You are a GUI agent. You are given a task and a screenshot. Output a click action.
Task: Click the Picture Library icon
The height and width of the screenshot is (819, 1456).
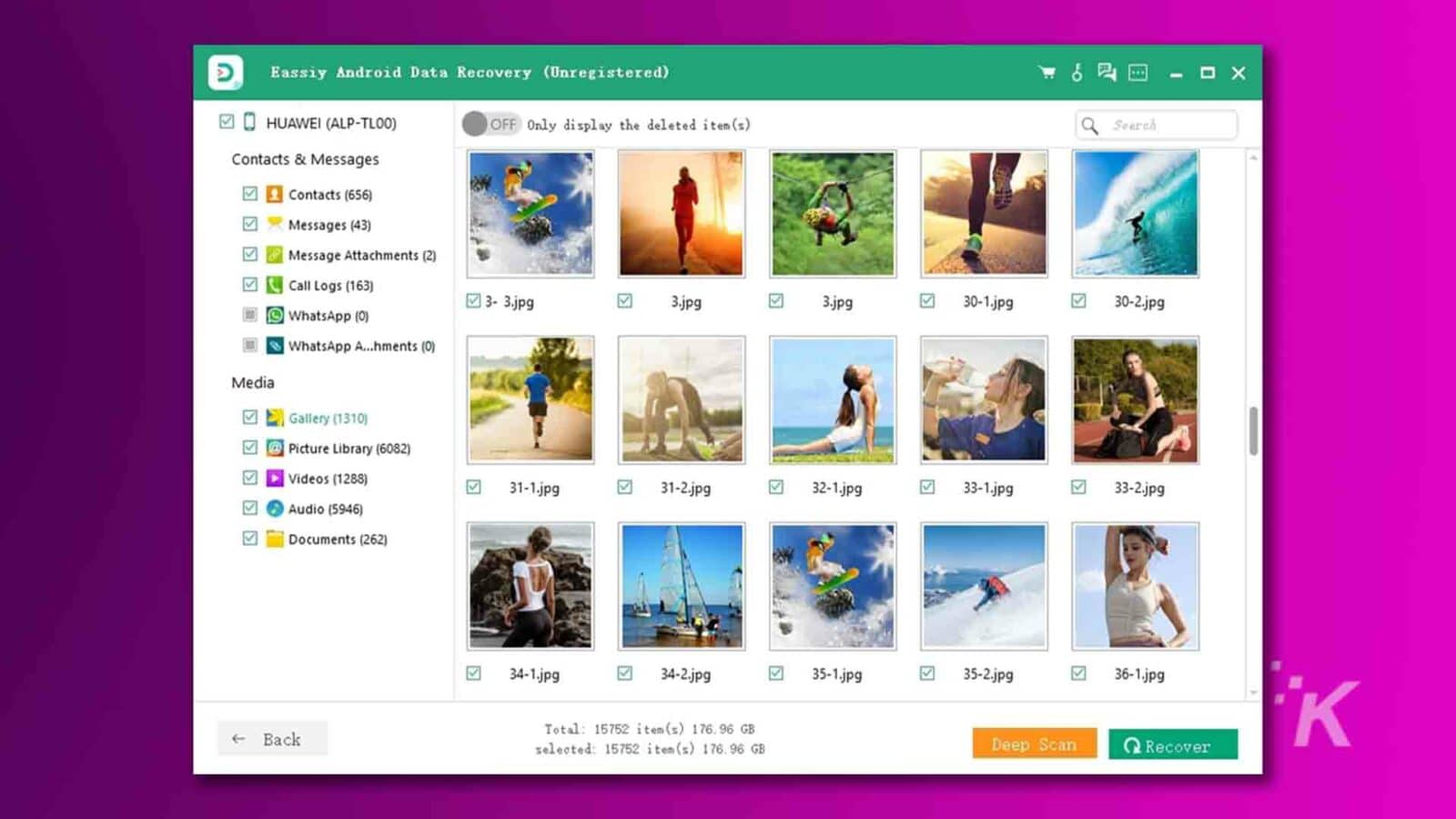tap(275, 448)
